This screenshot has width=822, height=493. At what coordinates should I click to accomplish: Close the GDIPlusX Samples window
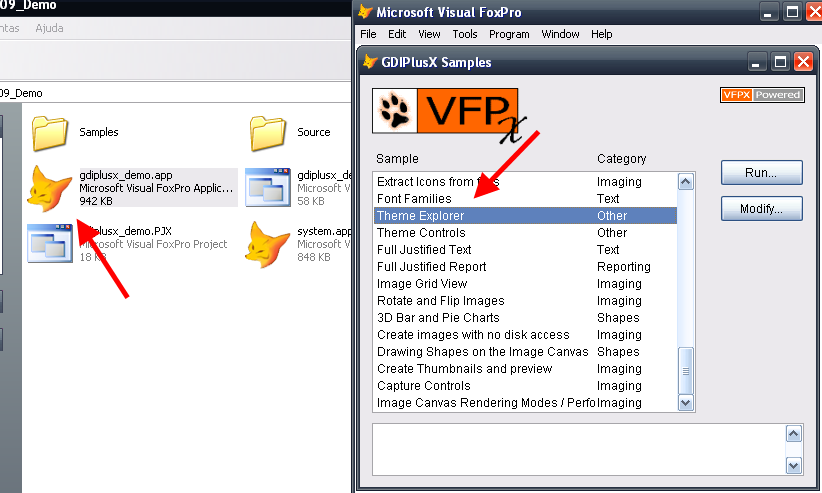(803, 62)
